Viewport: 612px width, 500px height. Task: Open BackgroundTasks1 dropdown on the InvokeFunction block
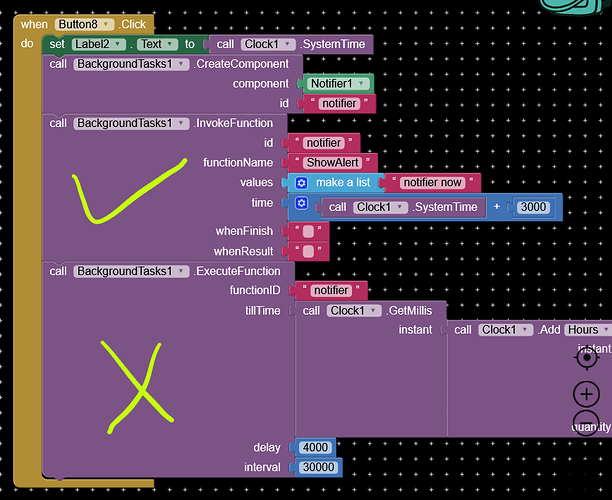pyautogui.click(x=131, y=123)
